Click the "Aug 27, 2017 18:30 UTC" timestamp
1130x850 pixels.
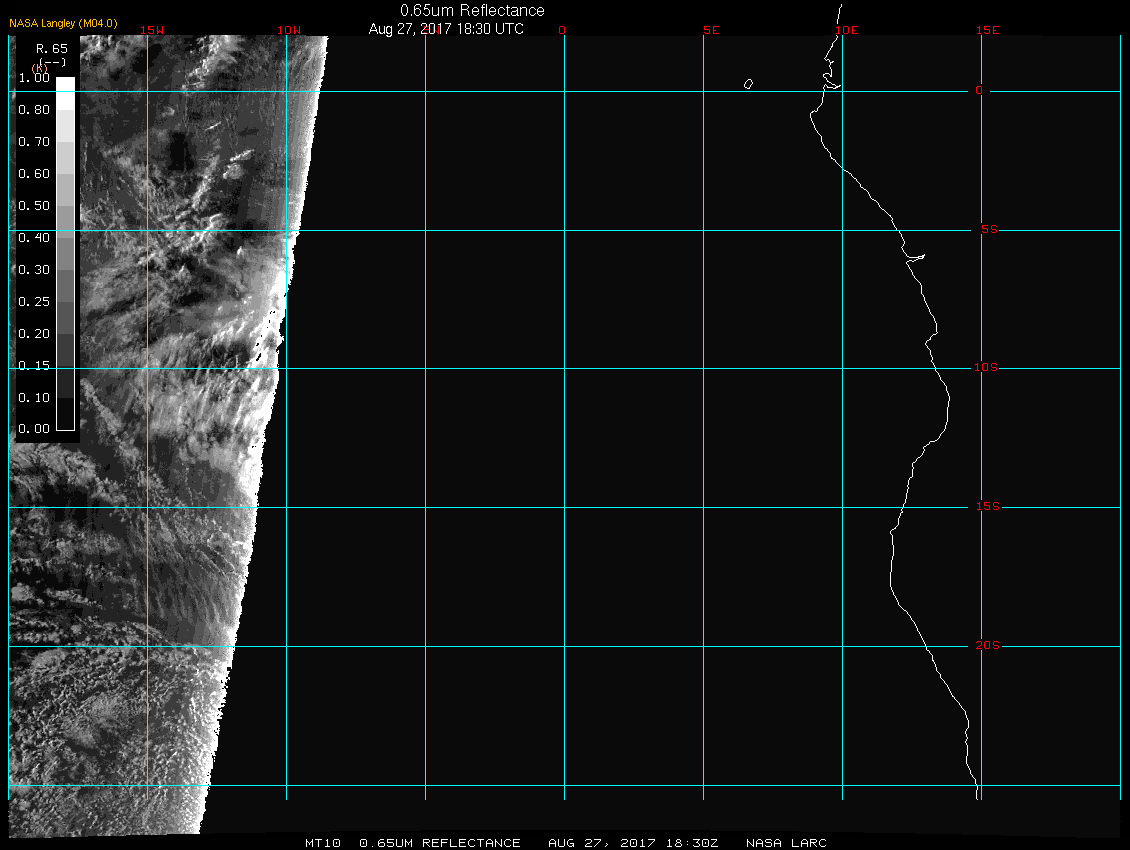(x=446, y=29)
